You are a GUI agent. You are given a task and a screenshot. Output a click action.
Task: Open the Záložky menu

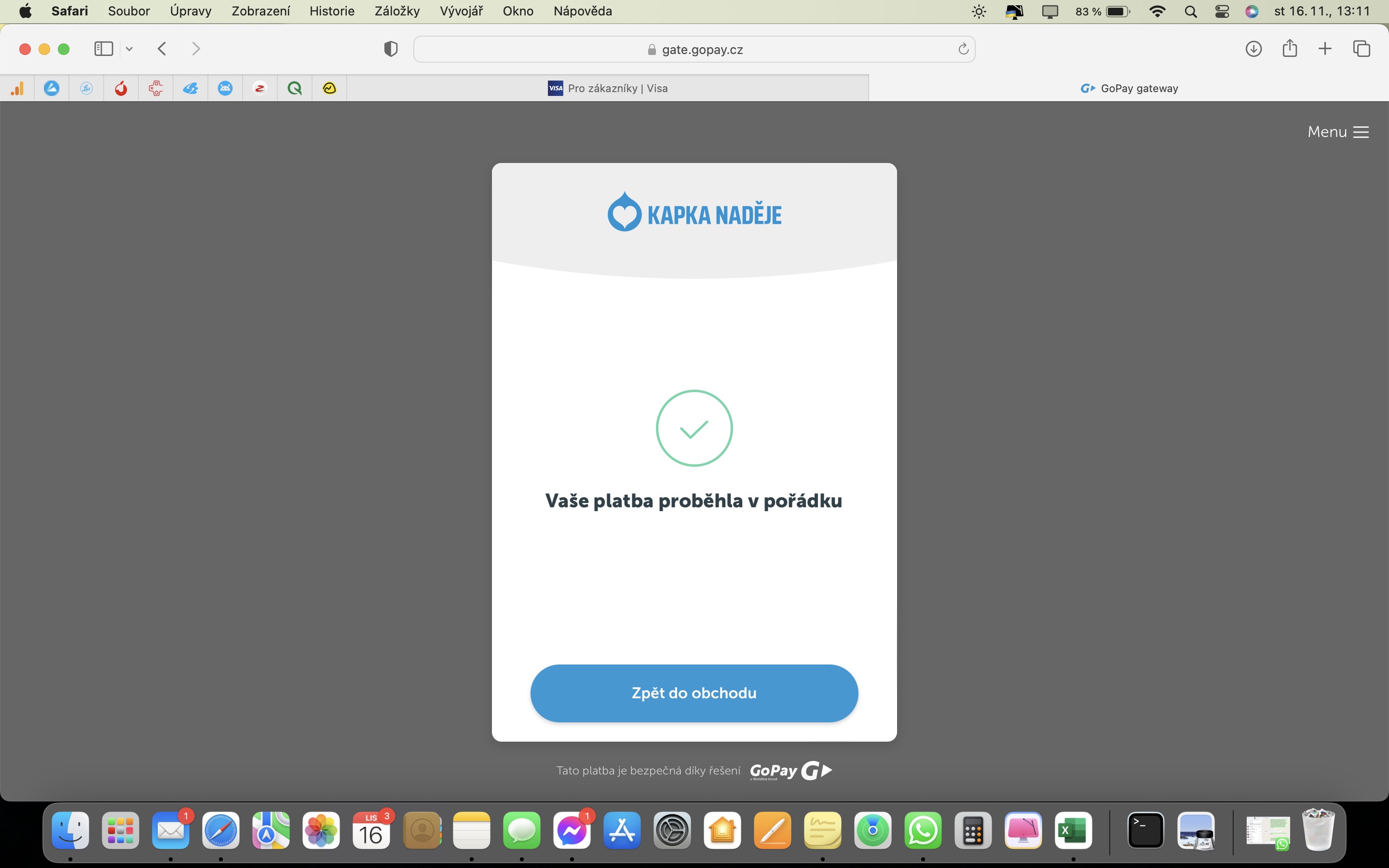396,11
